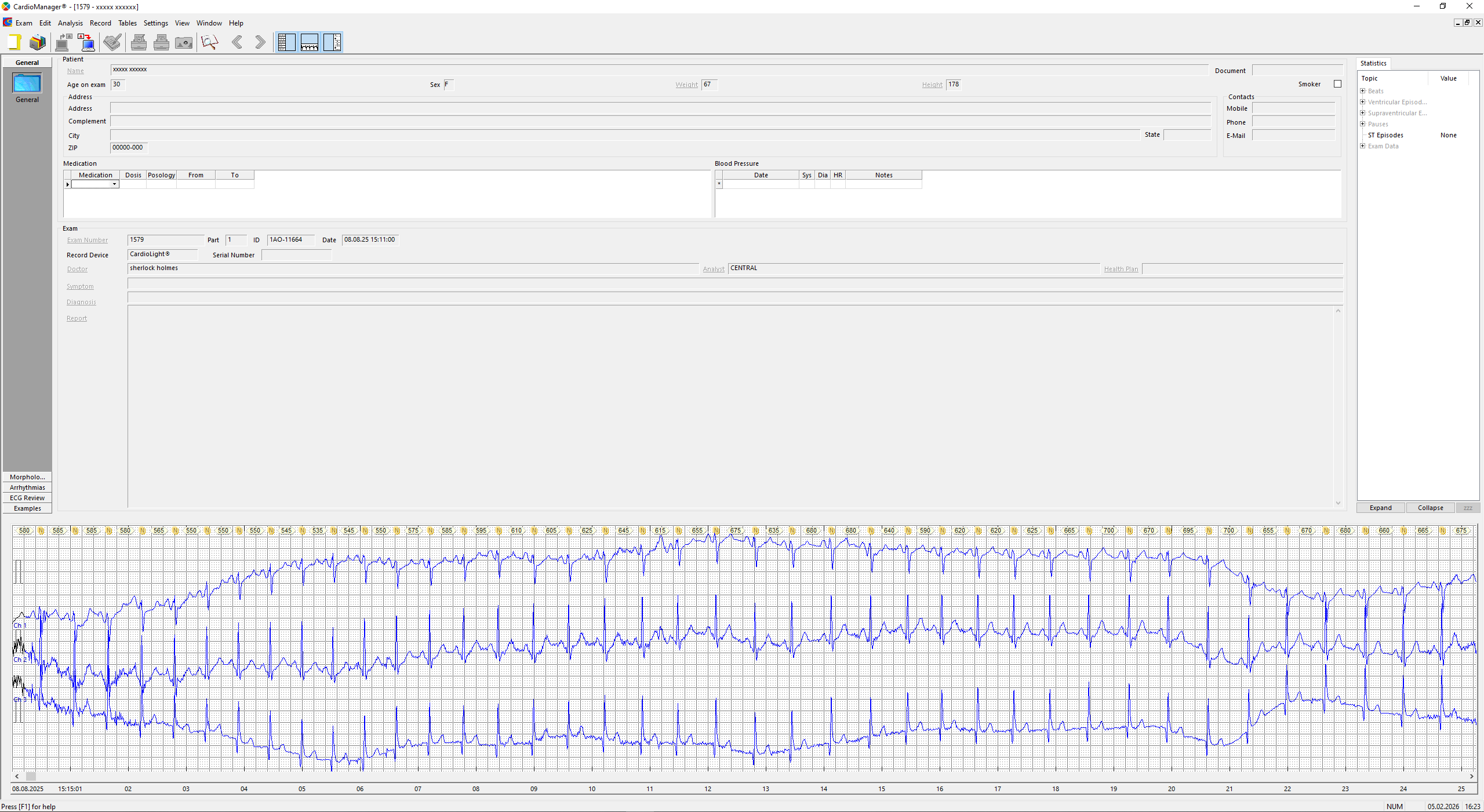Click the new exam yellow document icon
1484x812 pixels.
click(x=14, y=42)
